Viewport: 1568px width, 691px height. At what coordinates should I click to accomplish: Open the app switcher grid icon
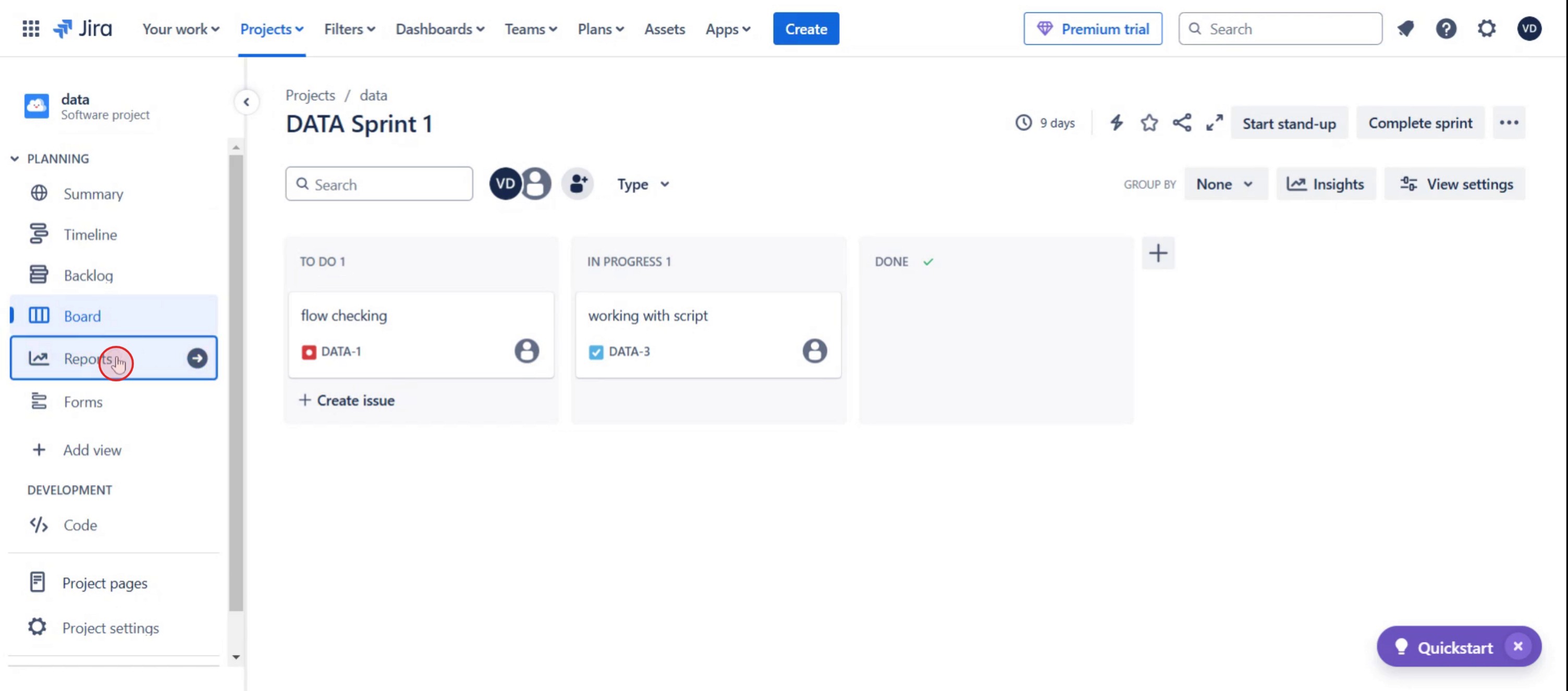[30, 29]
